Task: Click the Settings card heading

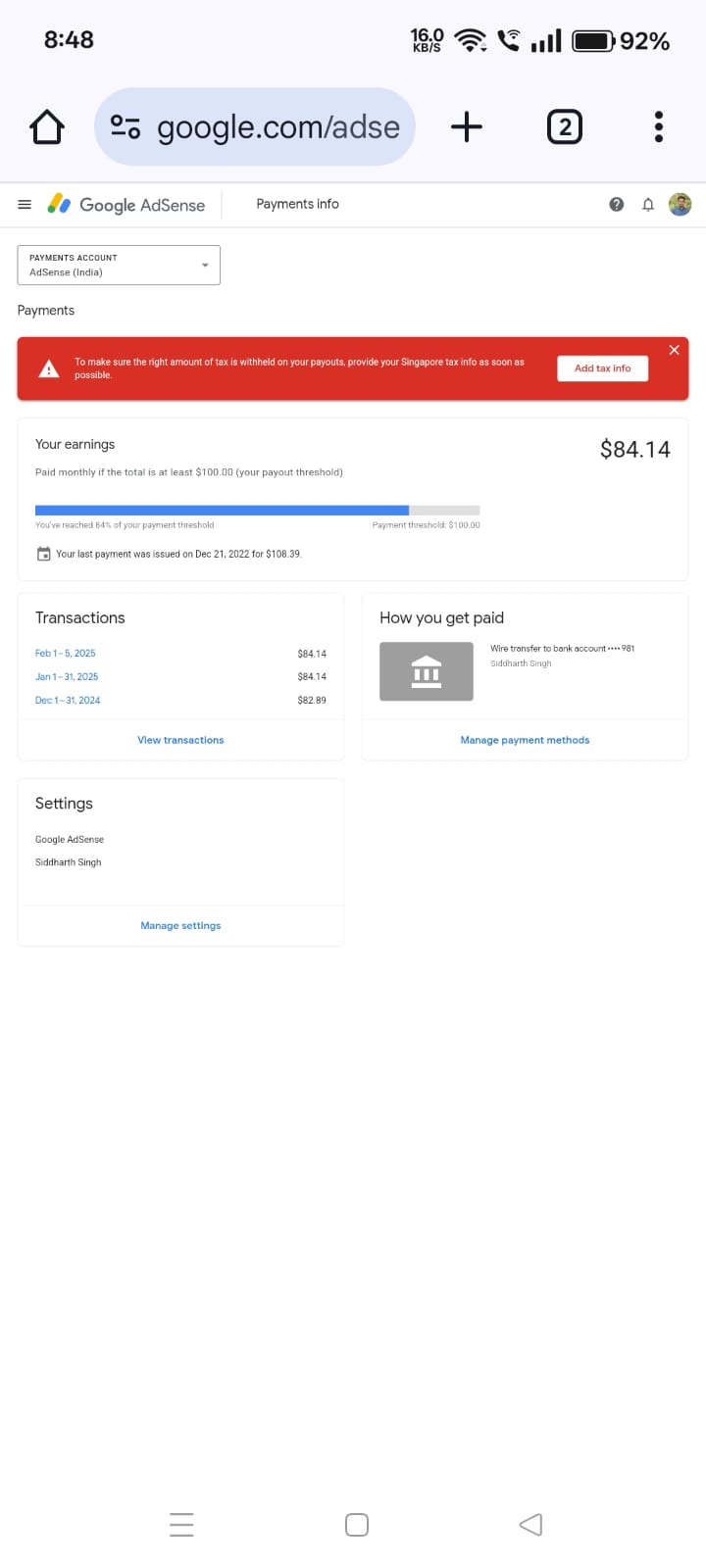Action: tap(64, 804)
